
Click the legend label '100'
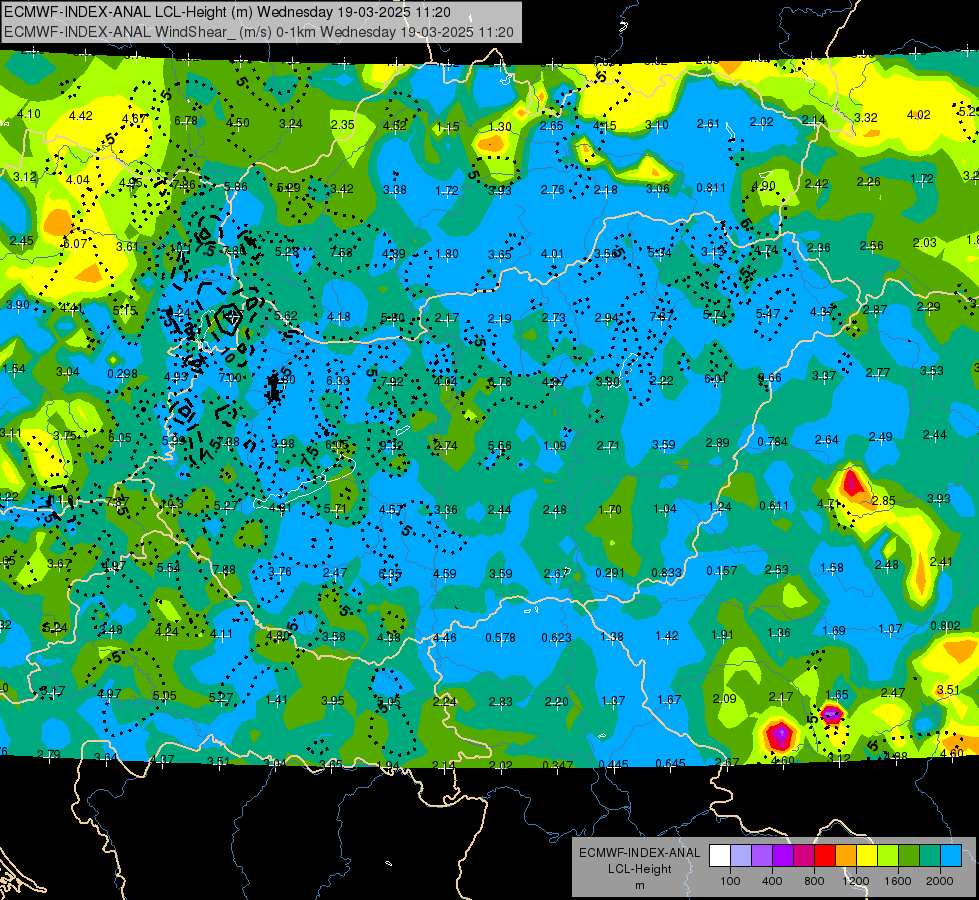[731, 881]
